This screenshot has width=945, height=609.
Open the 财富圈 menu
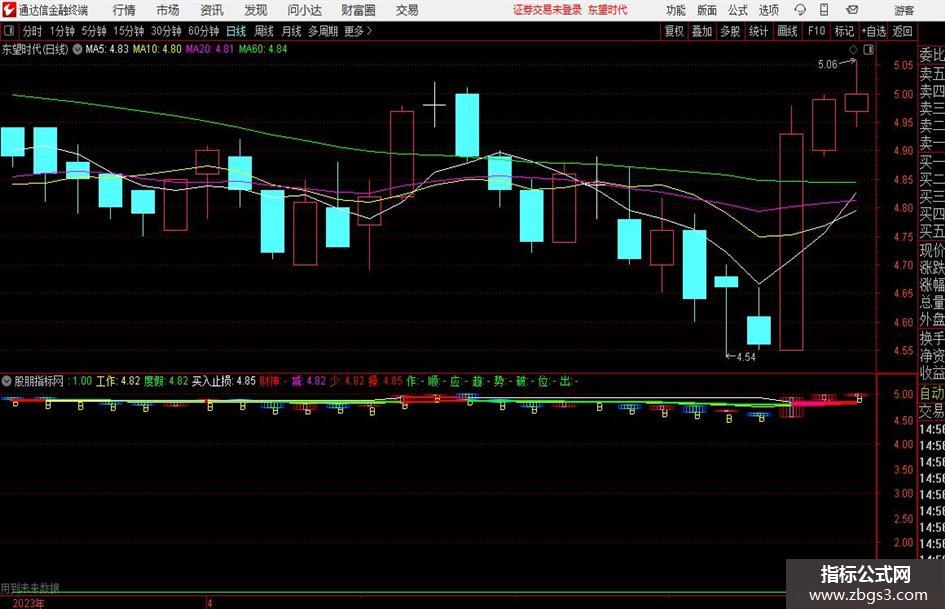[x=358, y=10]
